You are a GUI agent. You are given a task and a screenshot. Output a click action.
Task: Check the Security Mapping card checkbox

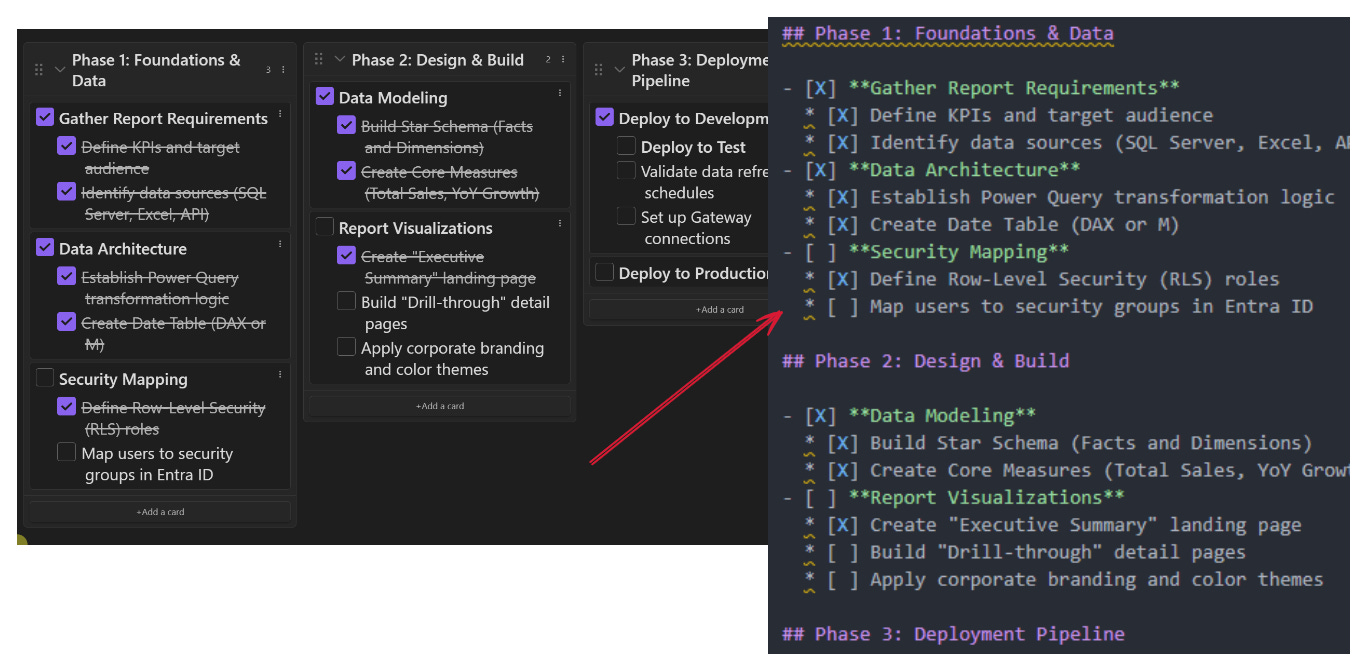45,378
